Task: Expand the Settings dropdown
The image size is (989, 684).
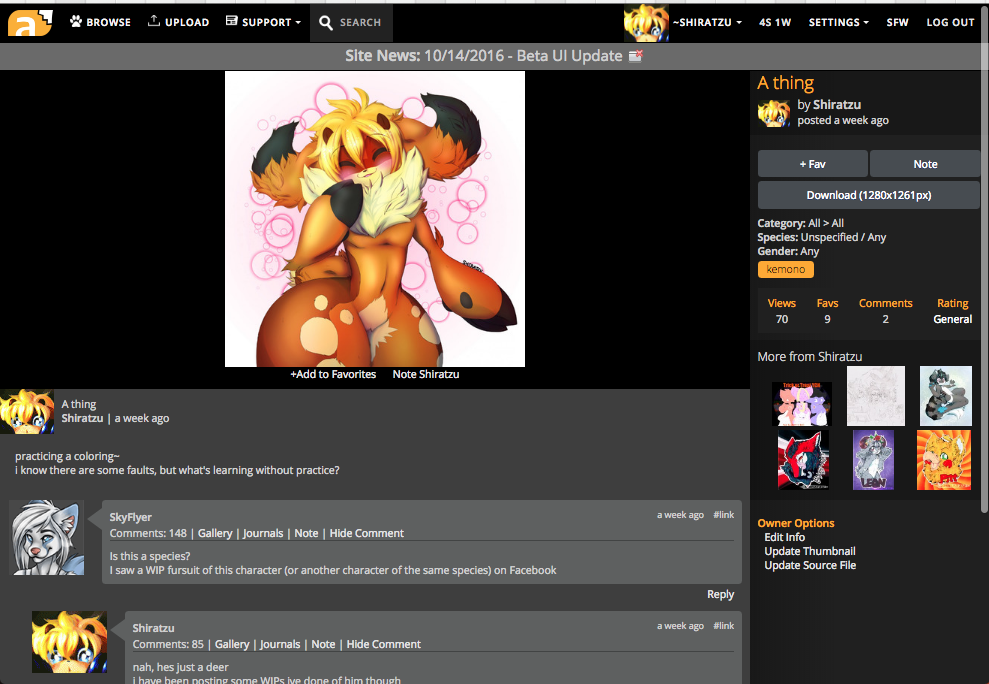Action: pos(838,22)
